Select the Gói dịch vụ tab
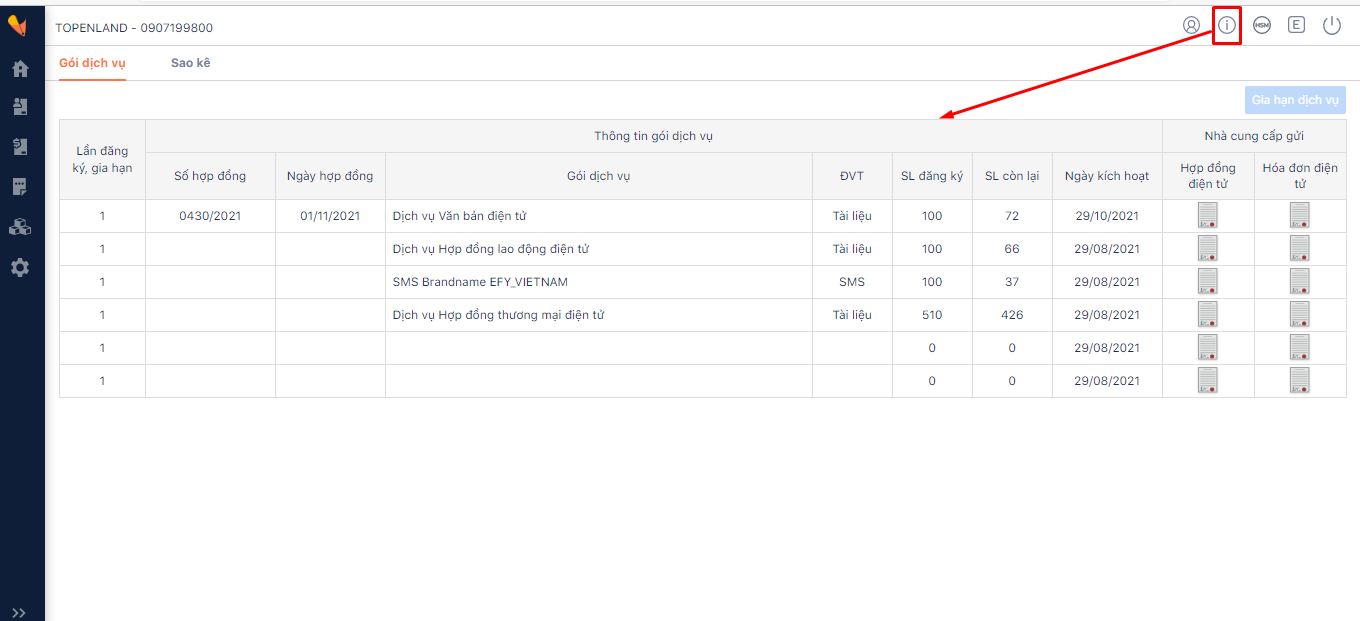 [92, 63]
